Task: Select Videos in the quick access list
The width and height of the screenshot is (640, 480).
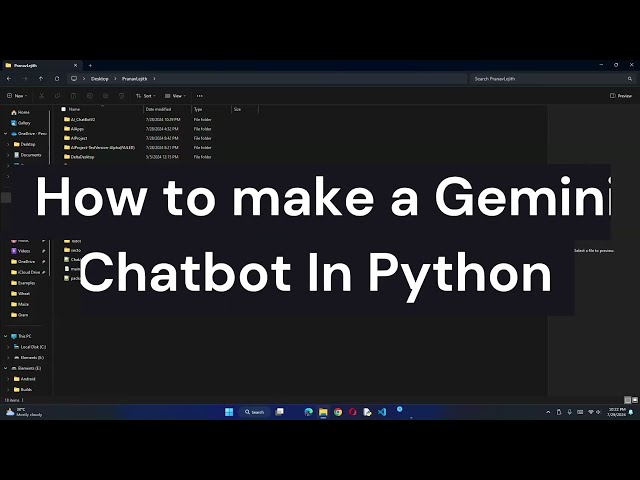Action: point(20,251)
